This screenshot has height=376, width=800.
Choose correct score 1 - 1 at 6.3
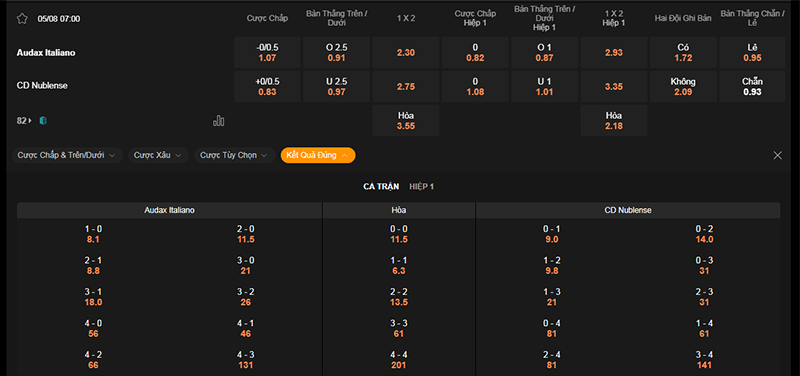pyautogui.click(x=399, y=265)
